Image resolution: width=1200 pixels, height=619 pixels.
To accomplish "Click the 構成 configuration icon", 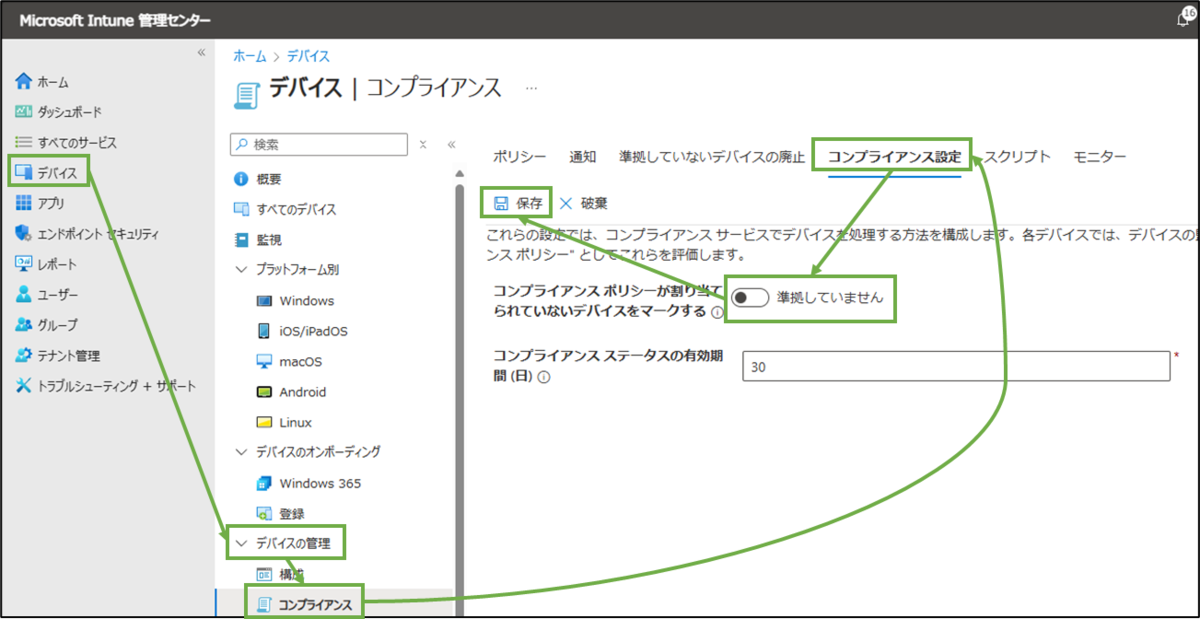I will pyautogui.click(x=264, y=574).
